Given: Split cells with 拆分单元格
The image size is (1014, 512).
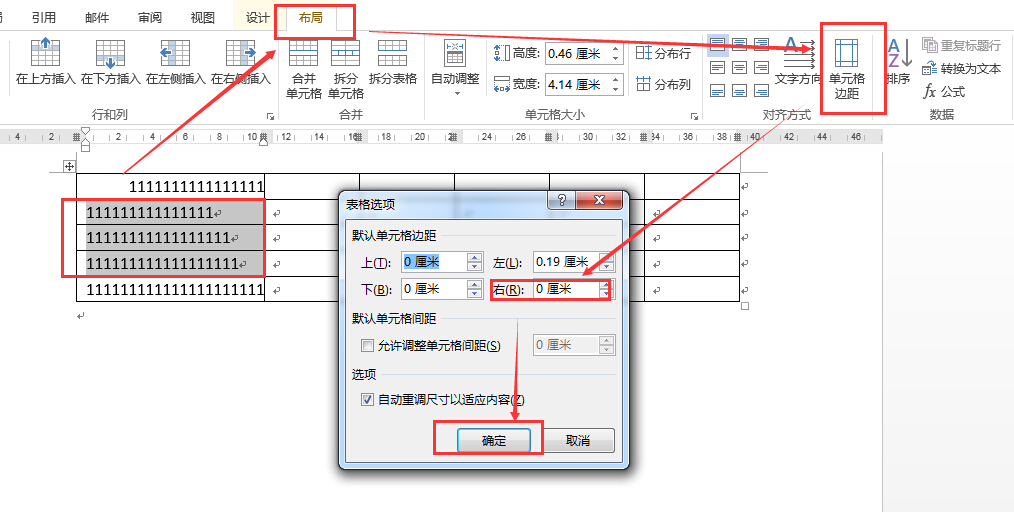Looking at the screenshot, I should tap(345, 69).
